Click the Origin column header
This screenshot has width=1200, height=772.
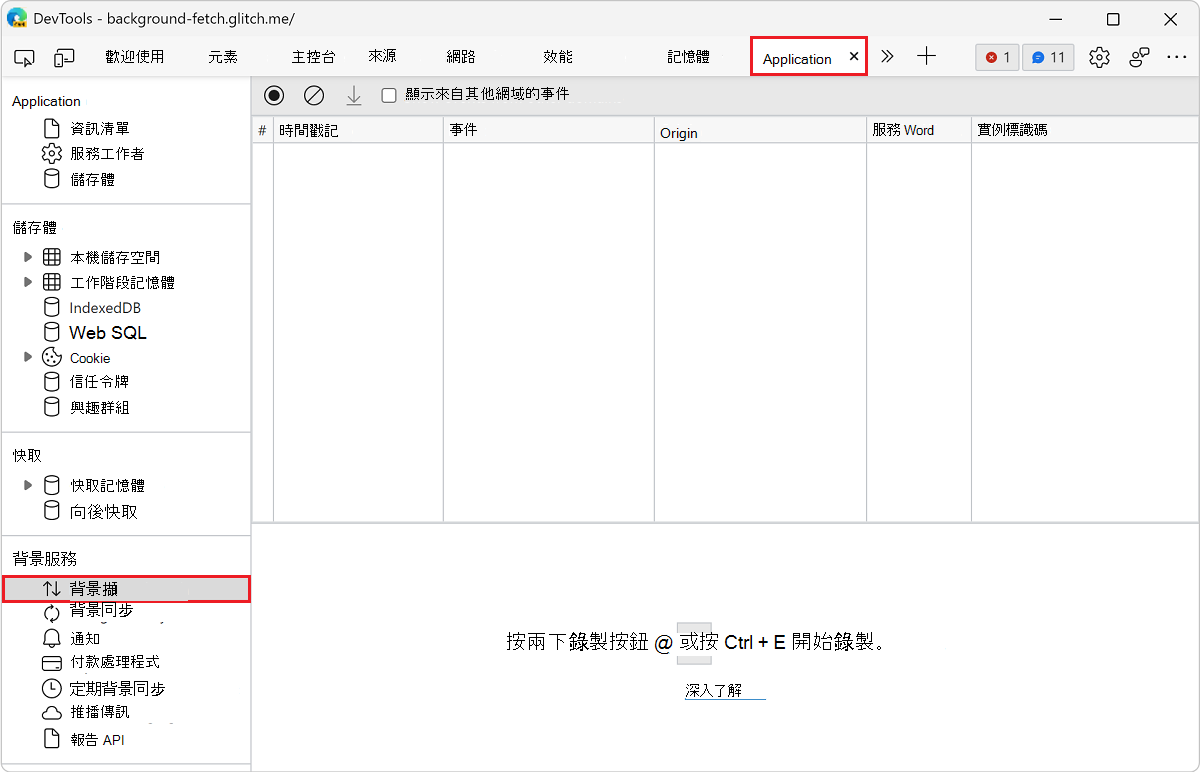[760, 130]
